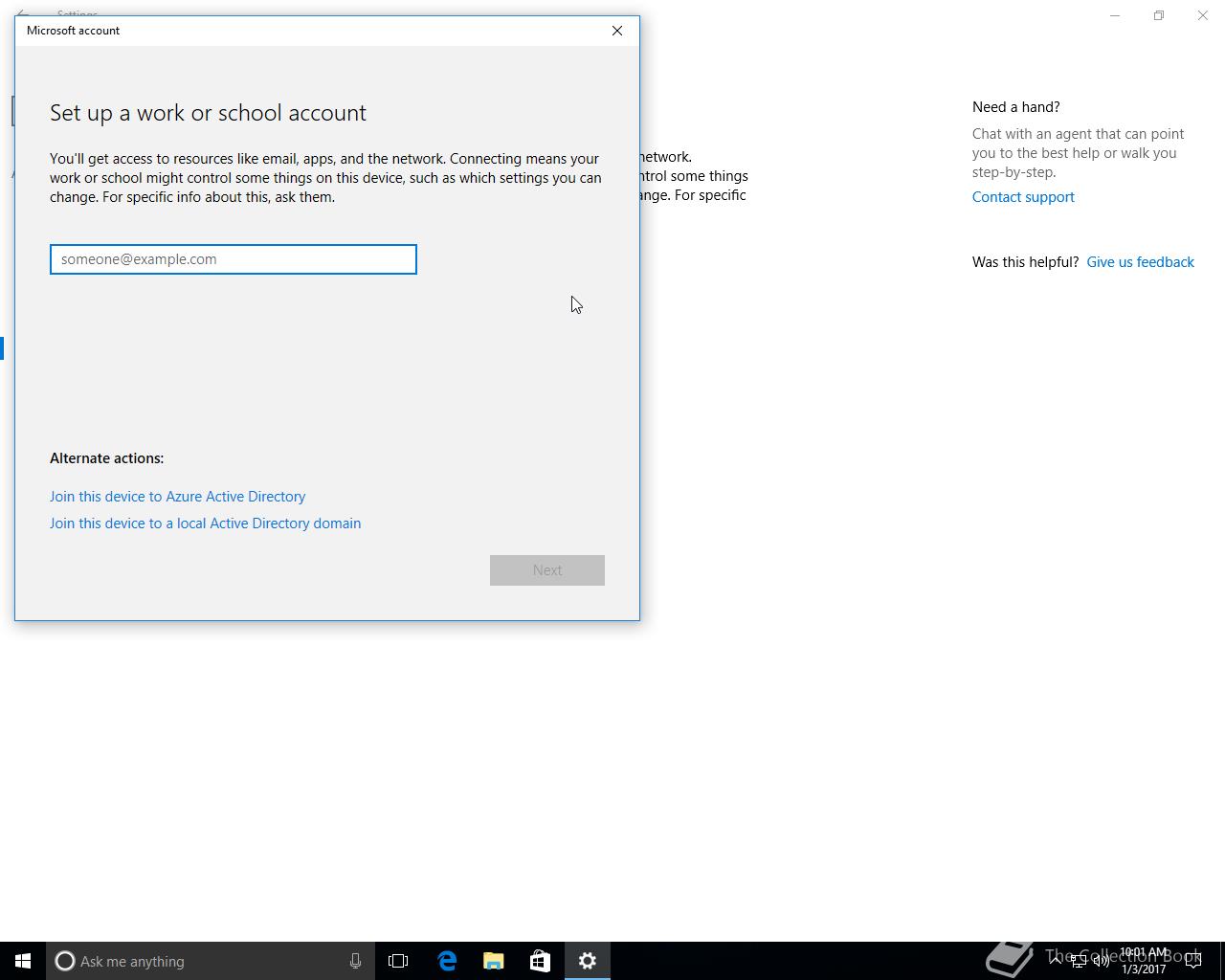The width and height of the screenshot is (1225, 980).
Task: Click the Cortana microphone icon
Action: coord(355,961)
